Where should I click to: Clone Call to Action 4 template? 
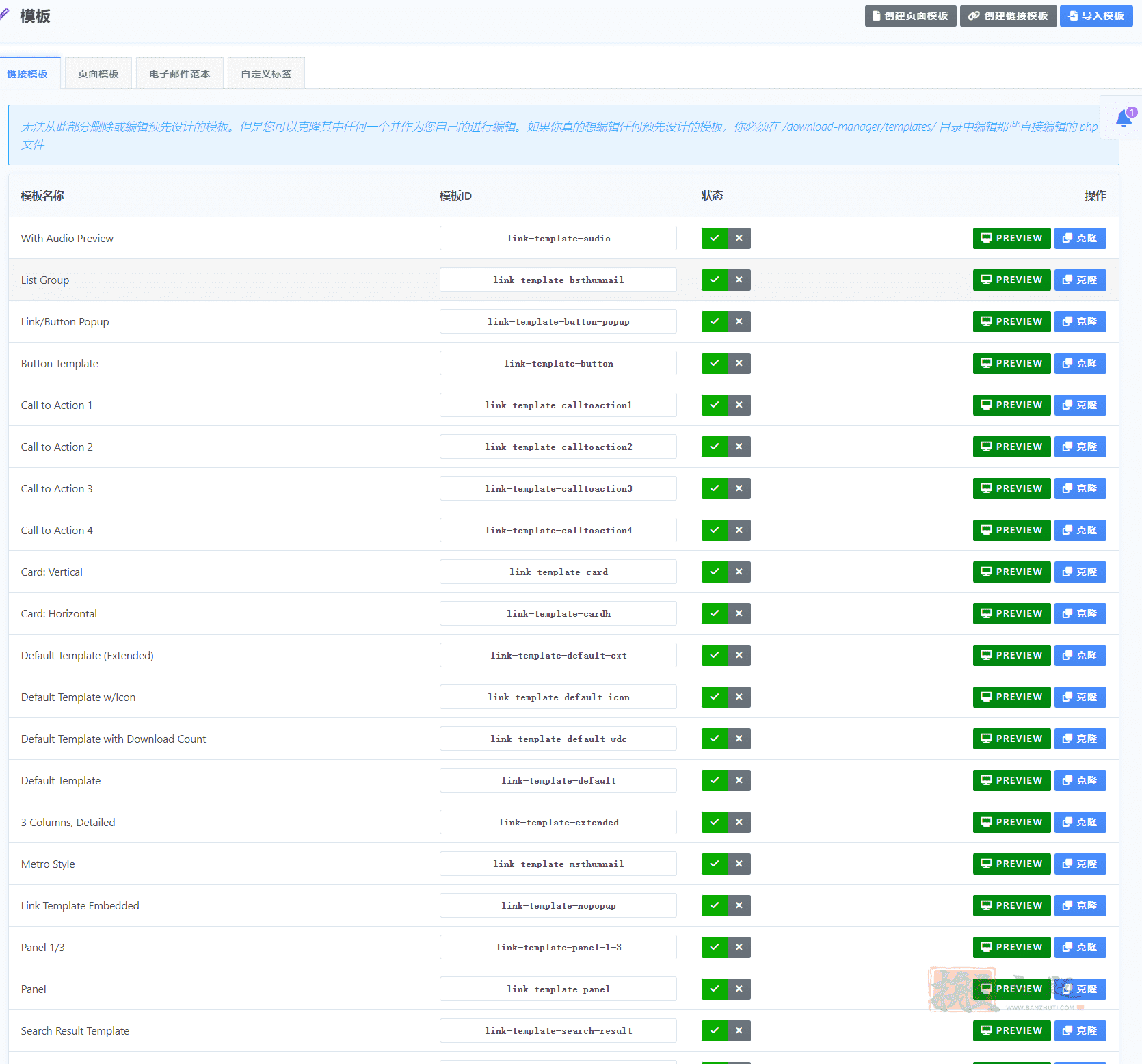tap(1080, 530)
